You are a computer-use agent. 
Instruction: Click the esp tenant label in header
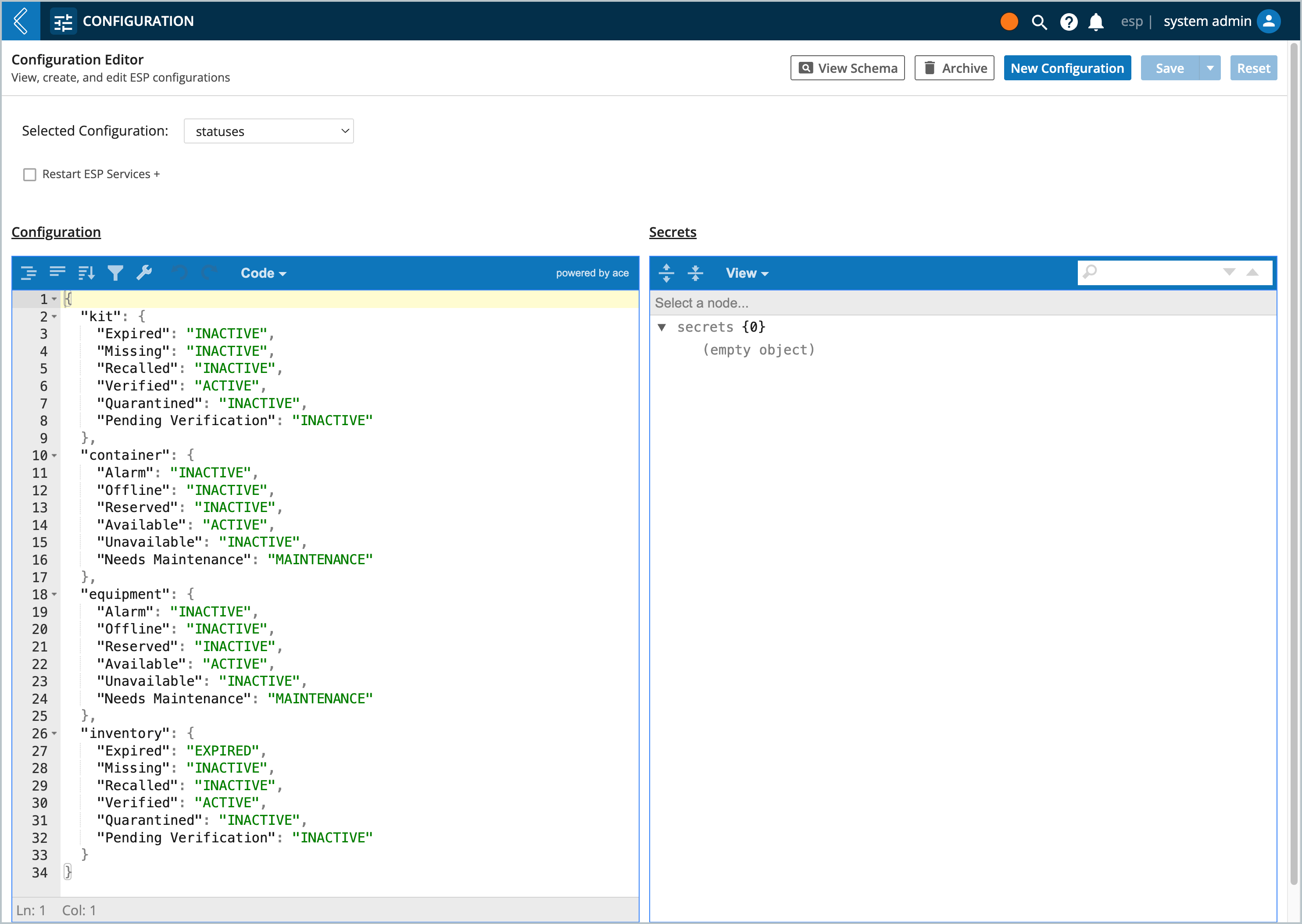pos(1131,21)
